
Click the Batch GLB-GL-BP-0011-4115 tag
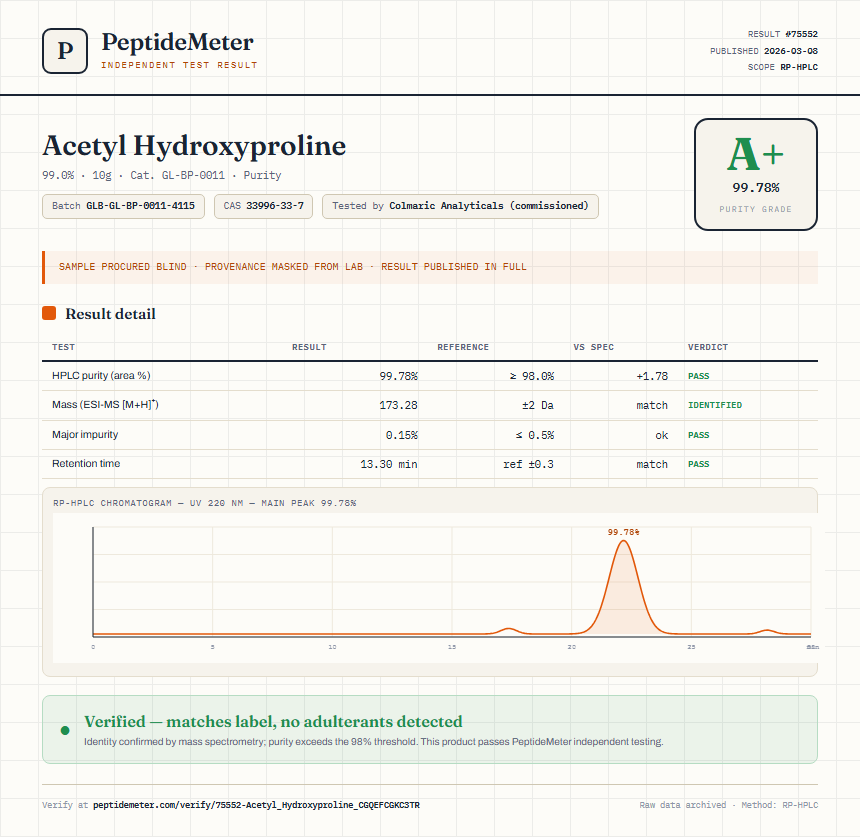tap(123, 206)
